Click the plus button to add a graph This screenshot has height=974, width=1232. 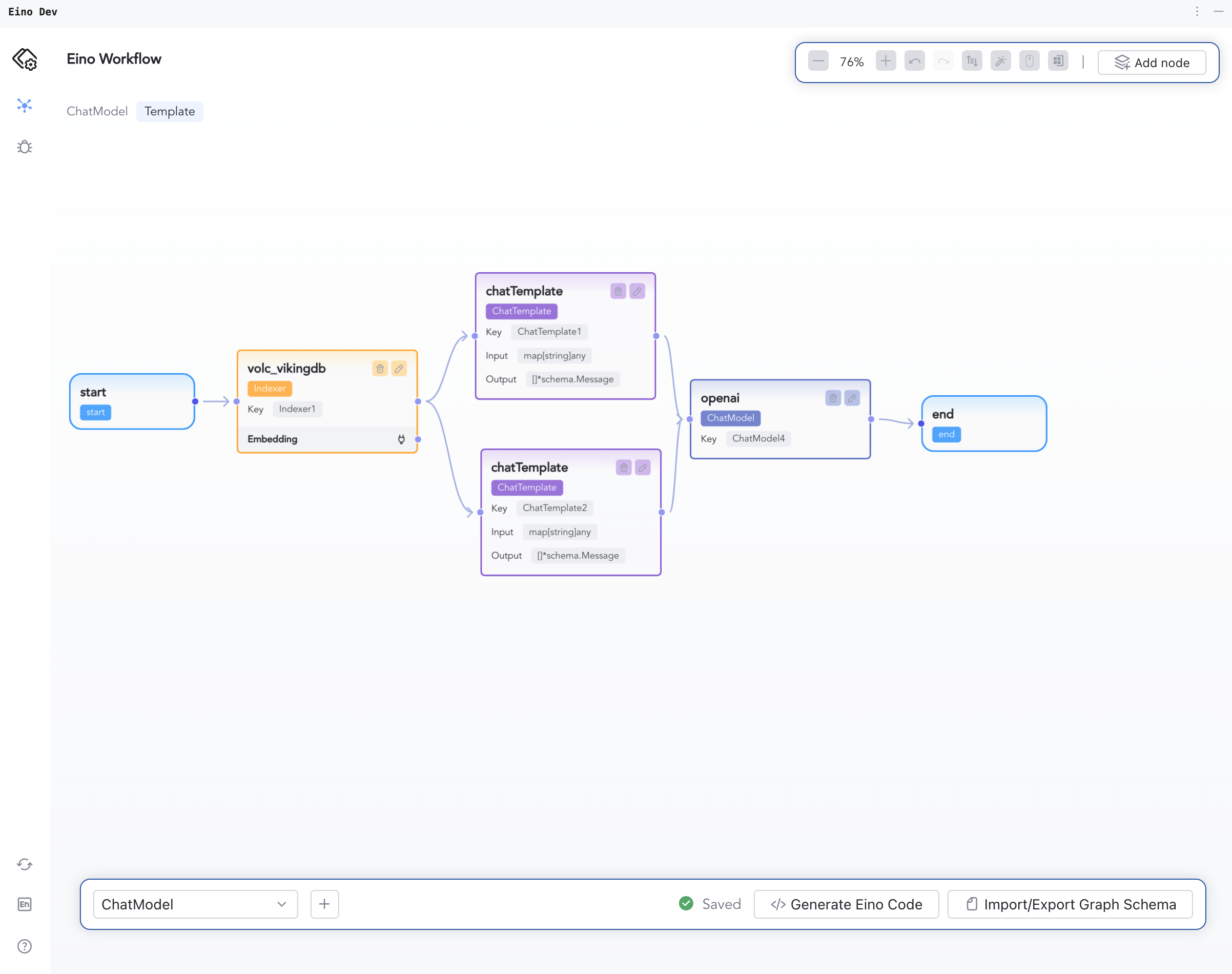(x=324, y=904)
